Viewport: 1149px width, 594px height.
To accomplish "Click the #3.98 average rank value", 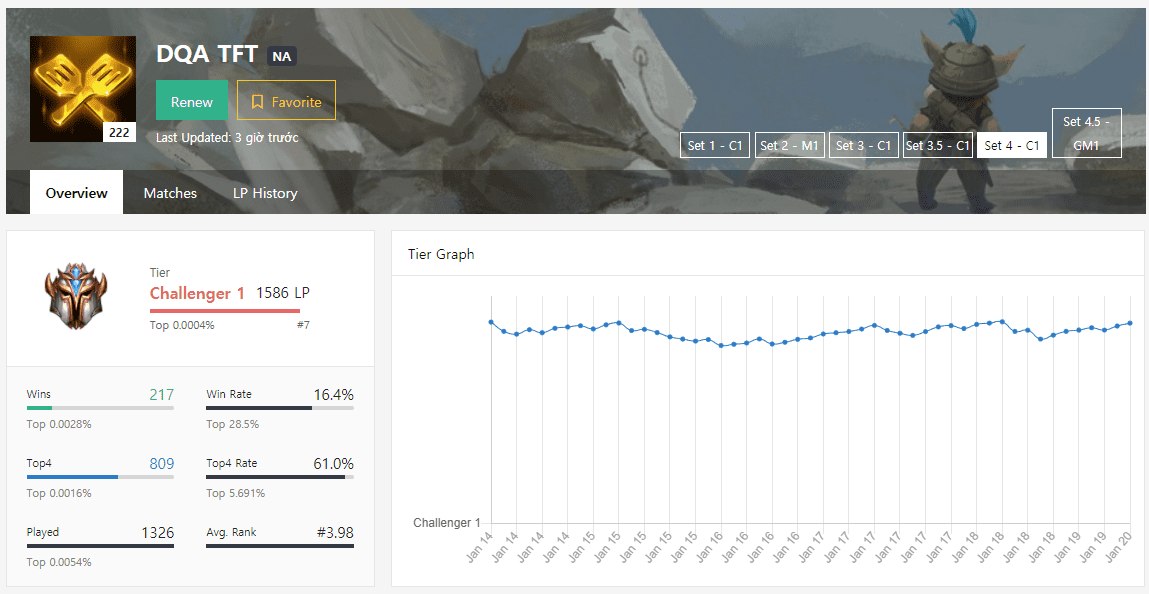I will (336, 532).
